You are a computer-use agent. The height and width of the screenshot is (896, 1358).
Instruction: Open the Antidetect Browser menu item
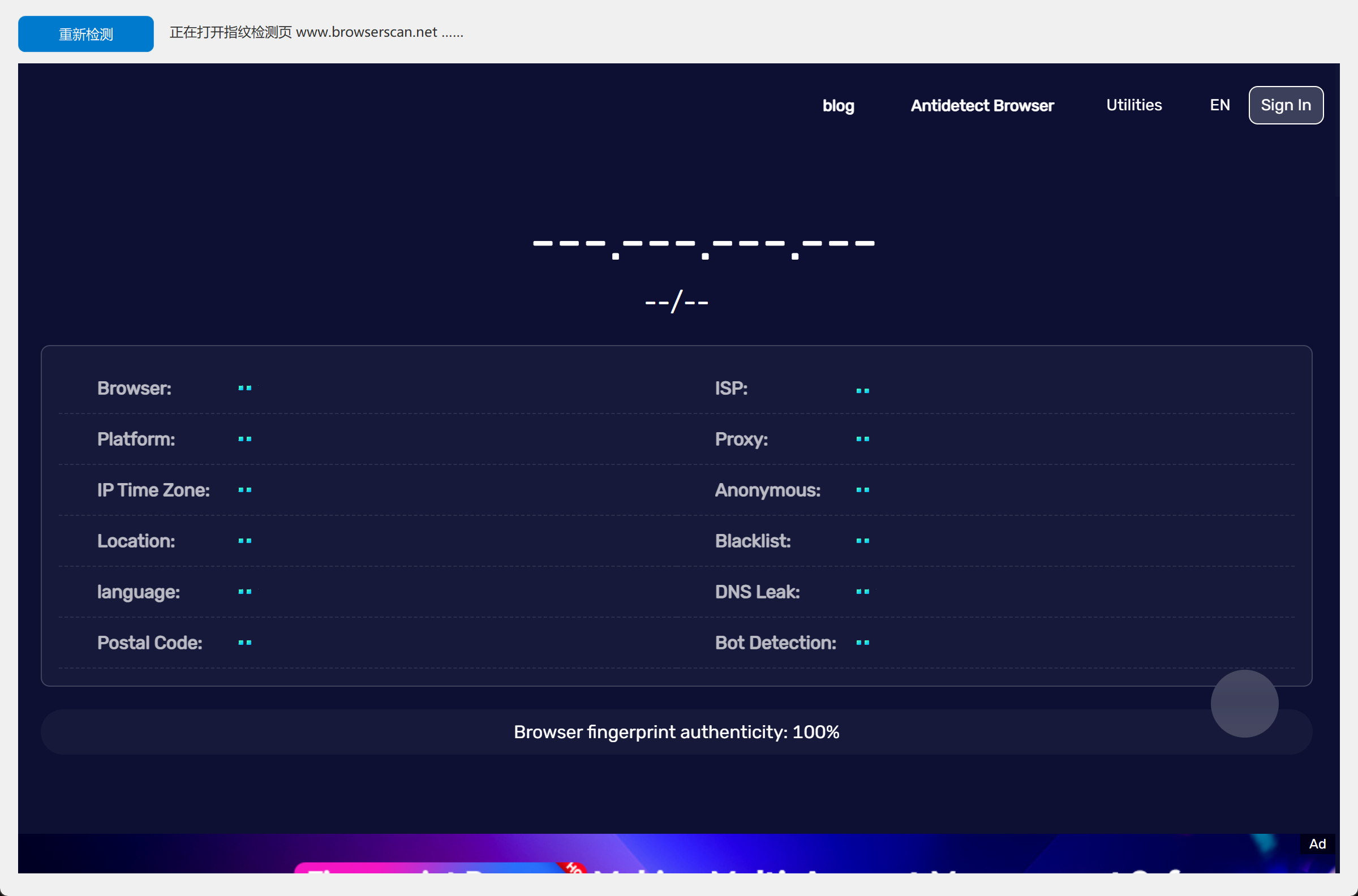(982, 106)
